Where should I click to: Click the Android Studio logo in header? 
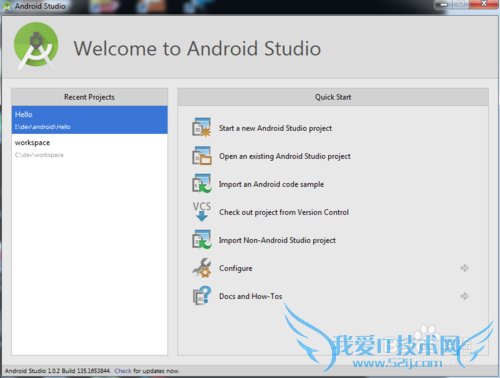[36, 46]
